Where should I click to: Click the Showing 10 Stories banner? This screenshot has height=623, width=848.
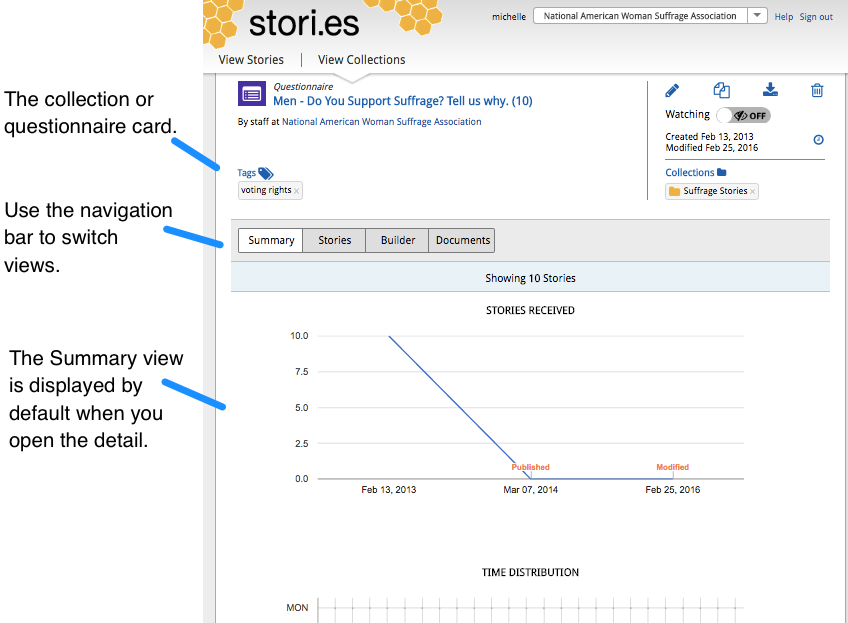coord(530,278)
